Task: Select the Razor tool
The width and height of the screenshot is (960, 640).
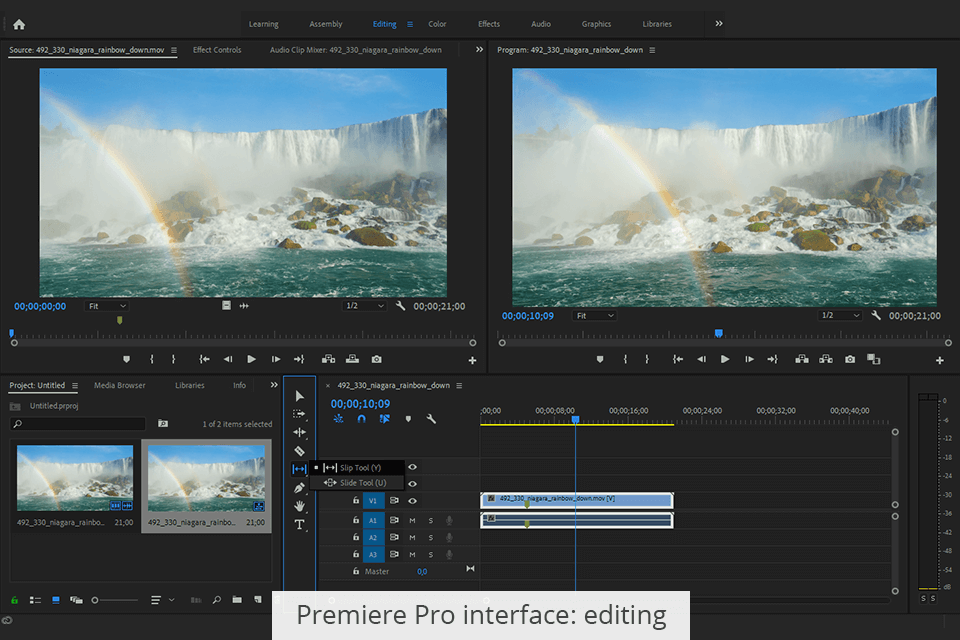Action: (x=299, y=451)
